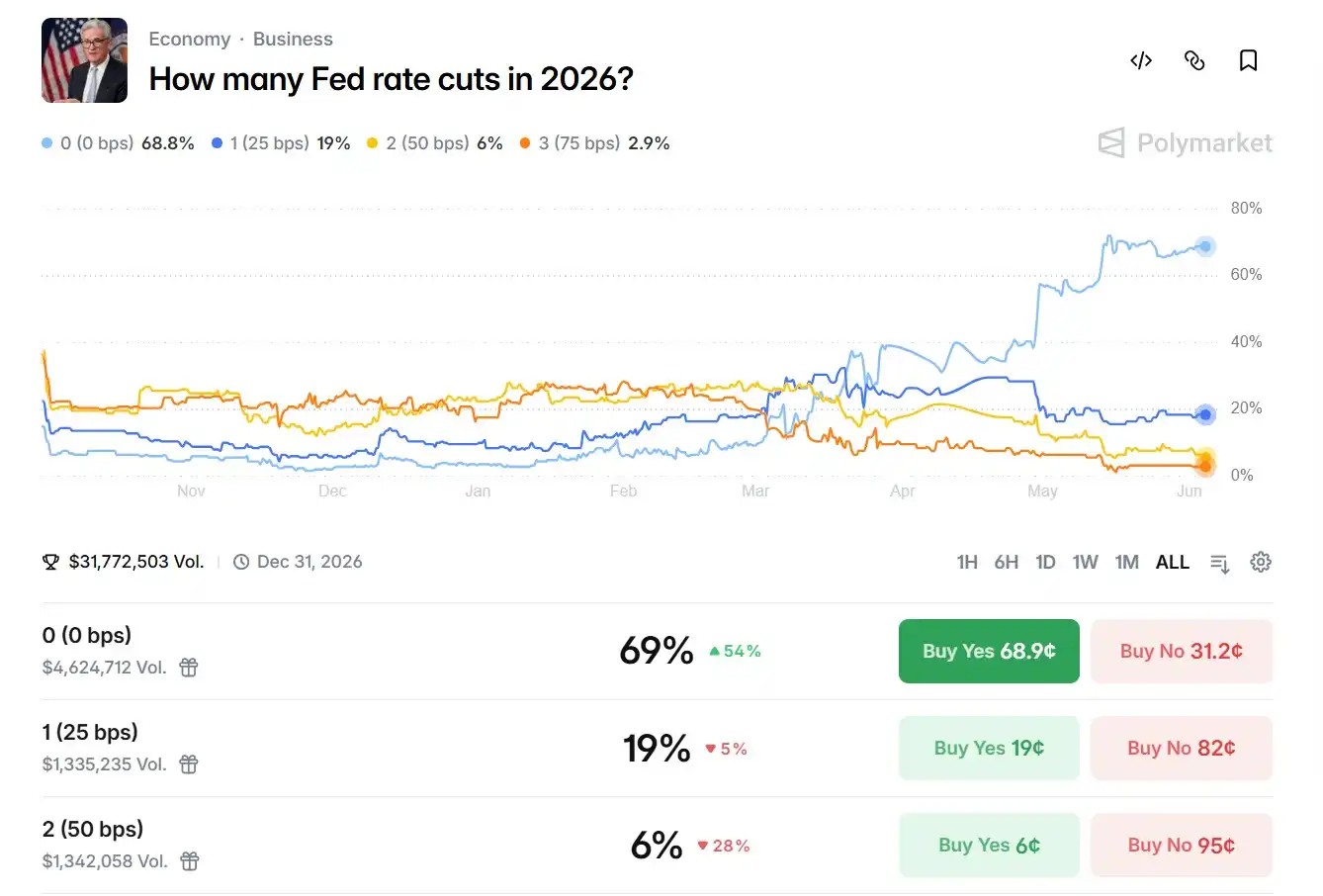Viewport: 1323px width, 896px height.
Task: Switch chart range to 1W
Action: (1086, 563)
